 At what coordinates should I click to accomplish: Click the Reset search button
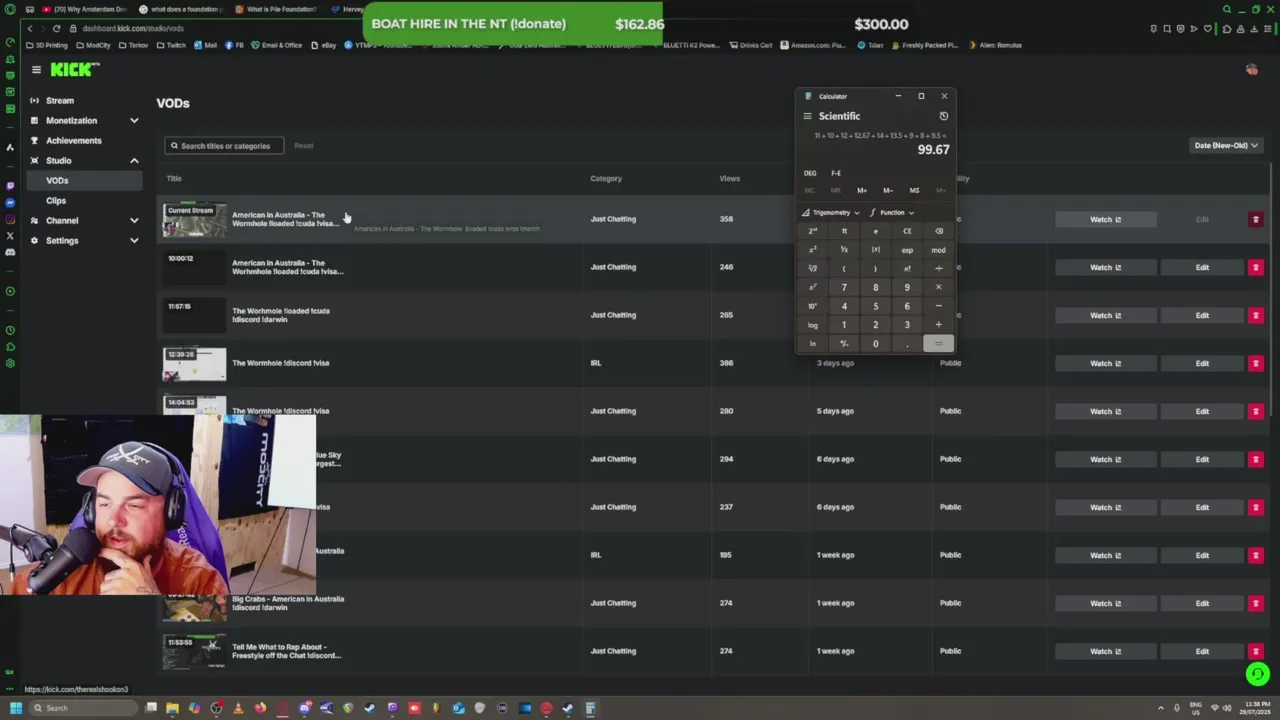(x=303, y=146)
